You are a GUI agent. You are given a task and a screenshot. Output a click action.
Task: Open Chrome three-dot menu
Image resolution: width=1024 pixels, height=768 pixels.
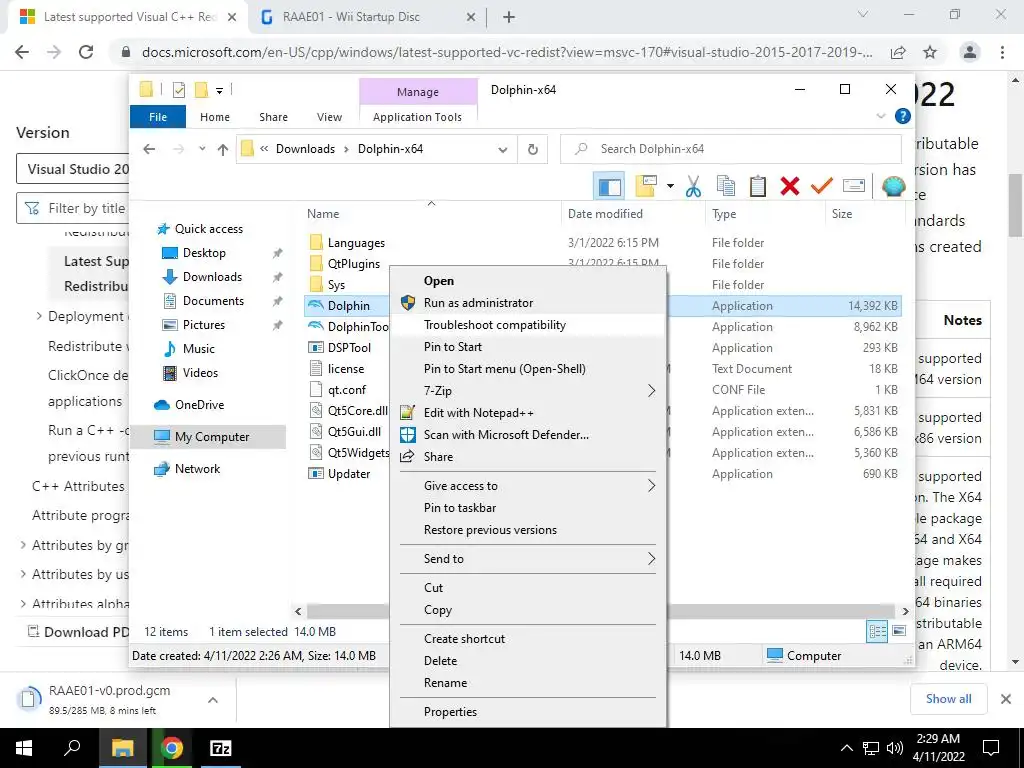(x=1002, y=52)
